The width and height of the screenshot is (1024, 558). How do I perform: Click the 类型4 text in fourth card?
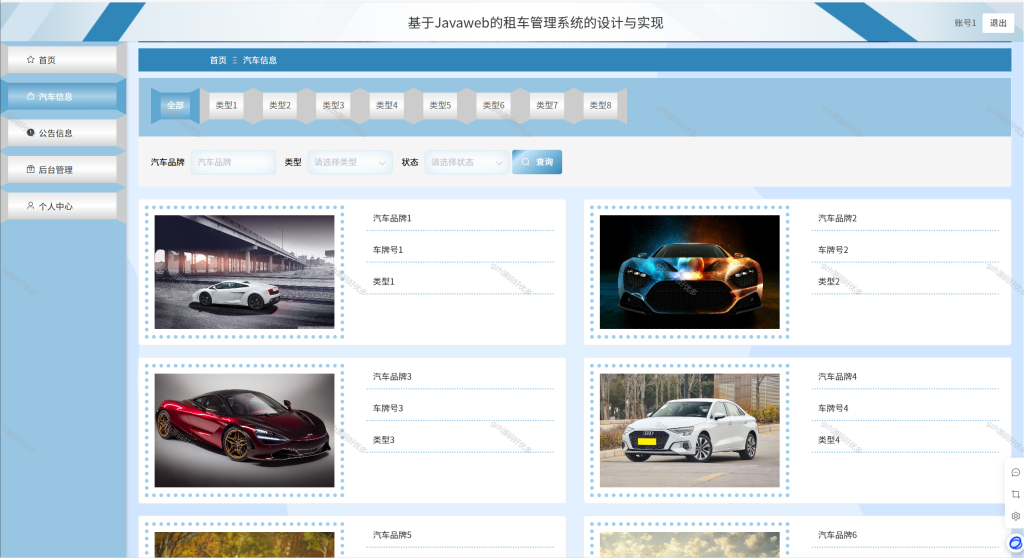829,440
